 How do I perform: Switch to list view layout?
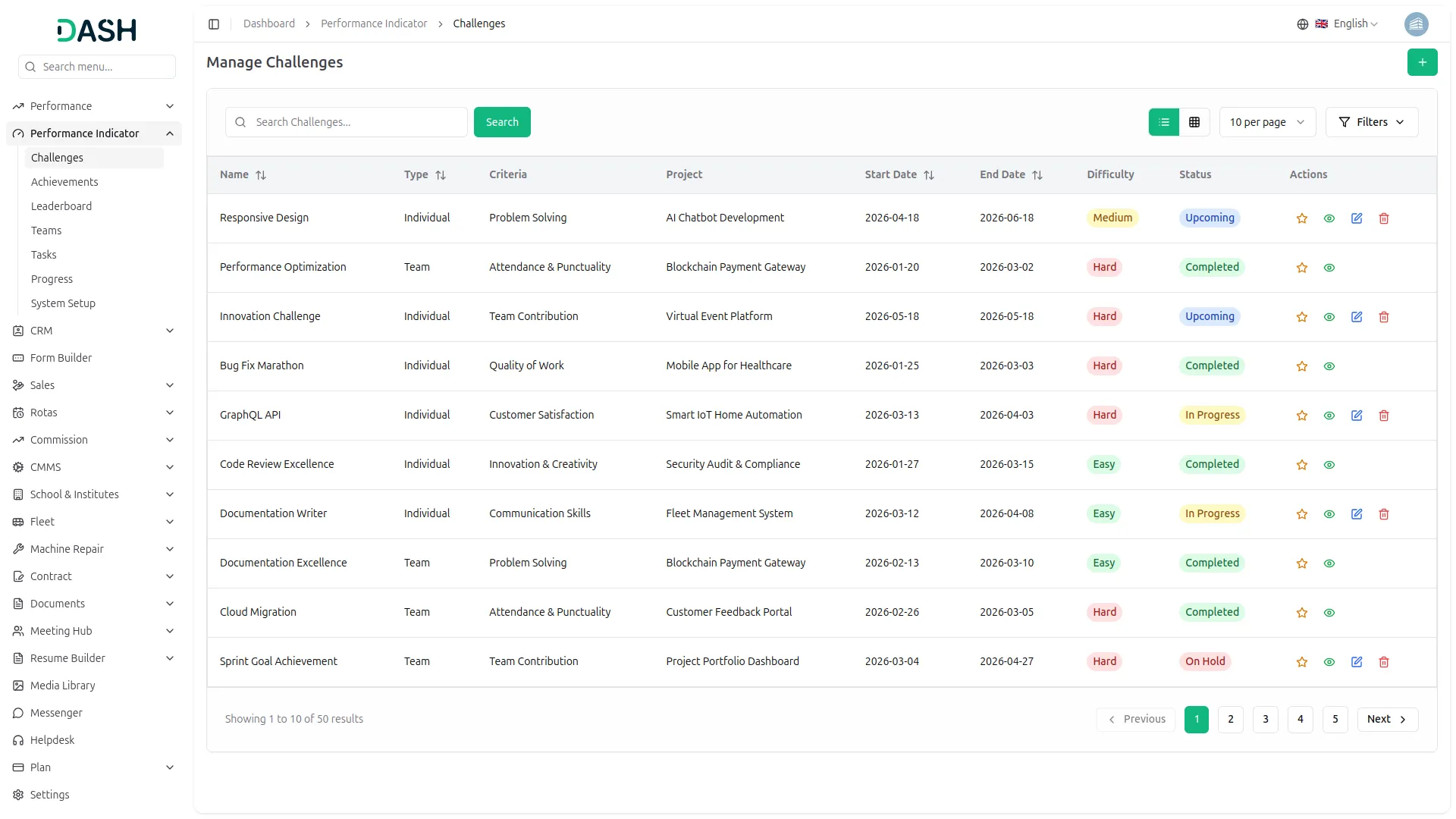1164,122
